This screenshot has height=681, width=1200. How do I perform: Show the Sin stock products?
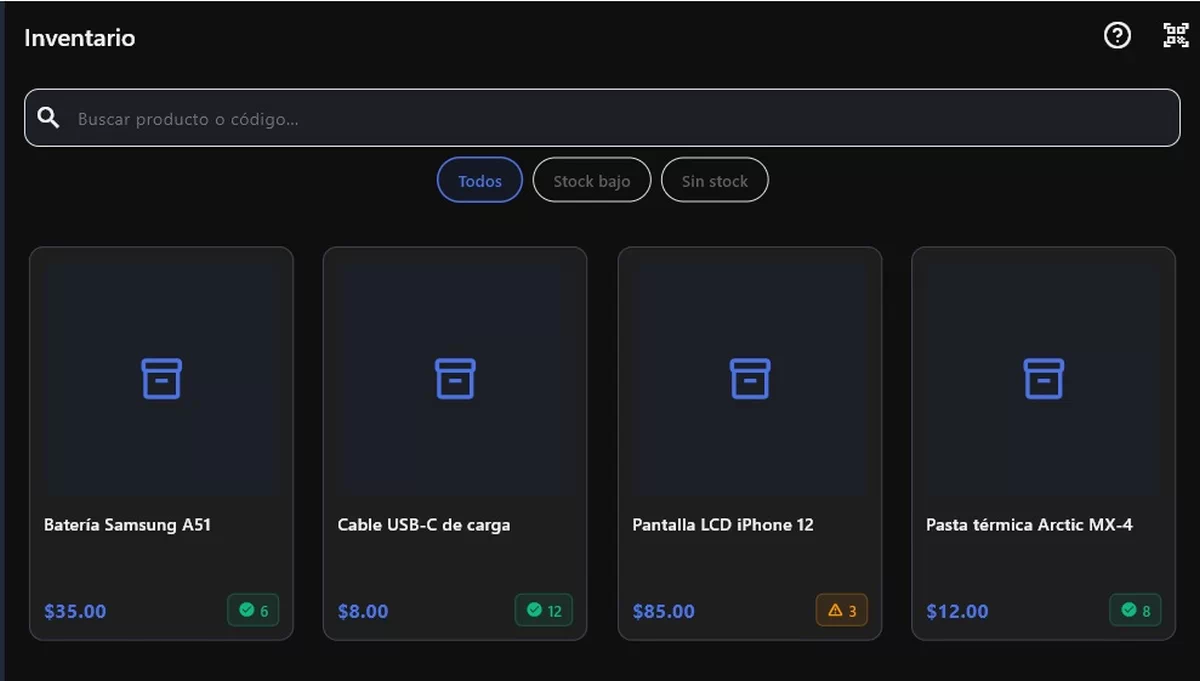tap(715, 181)
